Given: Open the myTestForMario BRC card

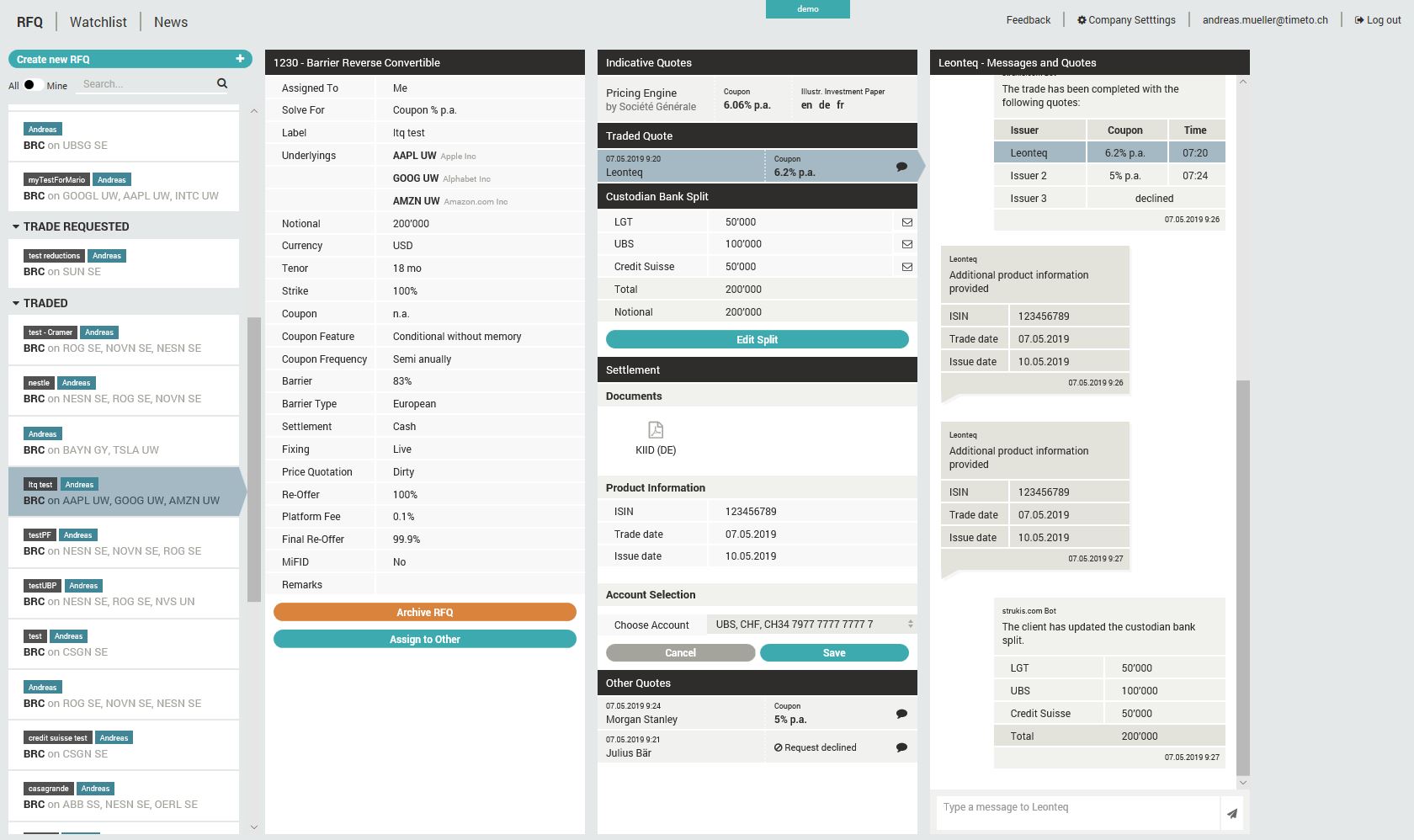Looking at the screenshot, I should [124, 187].
